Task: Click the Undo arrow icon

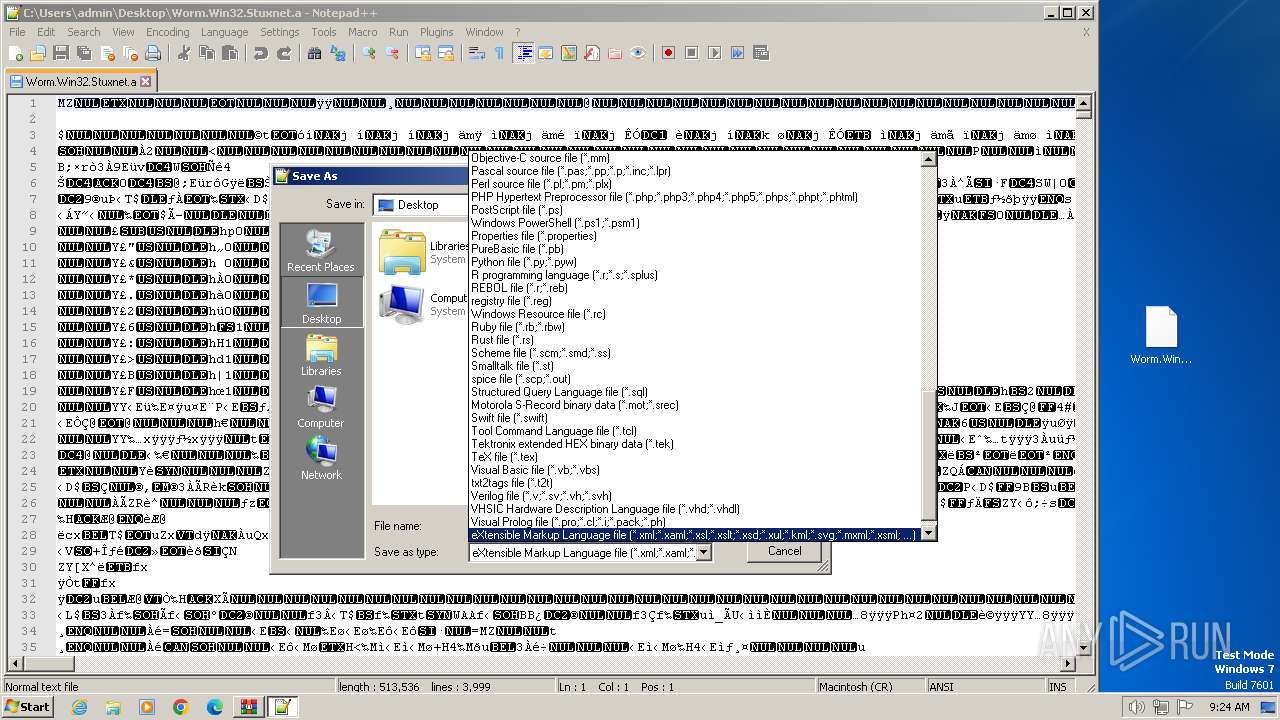Action: pyautogui.click(x=260, y=53)
